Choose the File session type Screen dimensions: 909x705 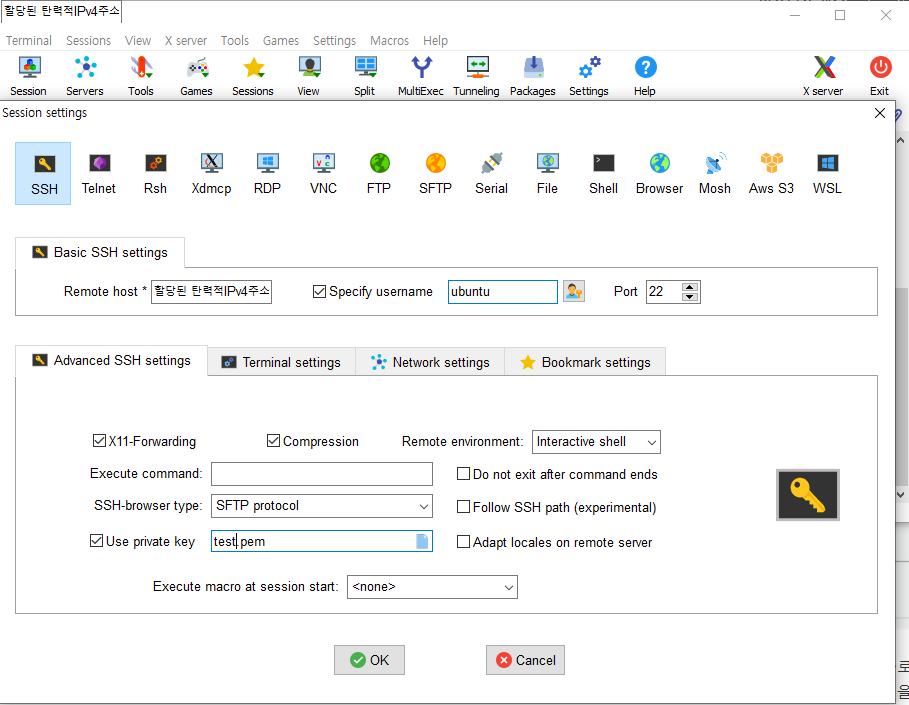[x=547, y=173]
